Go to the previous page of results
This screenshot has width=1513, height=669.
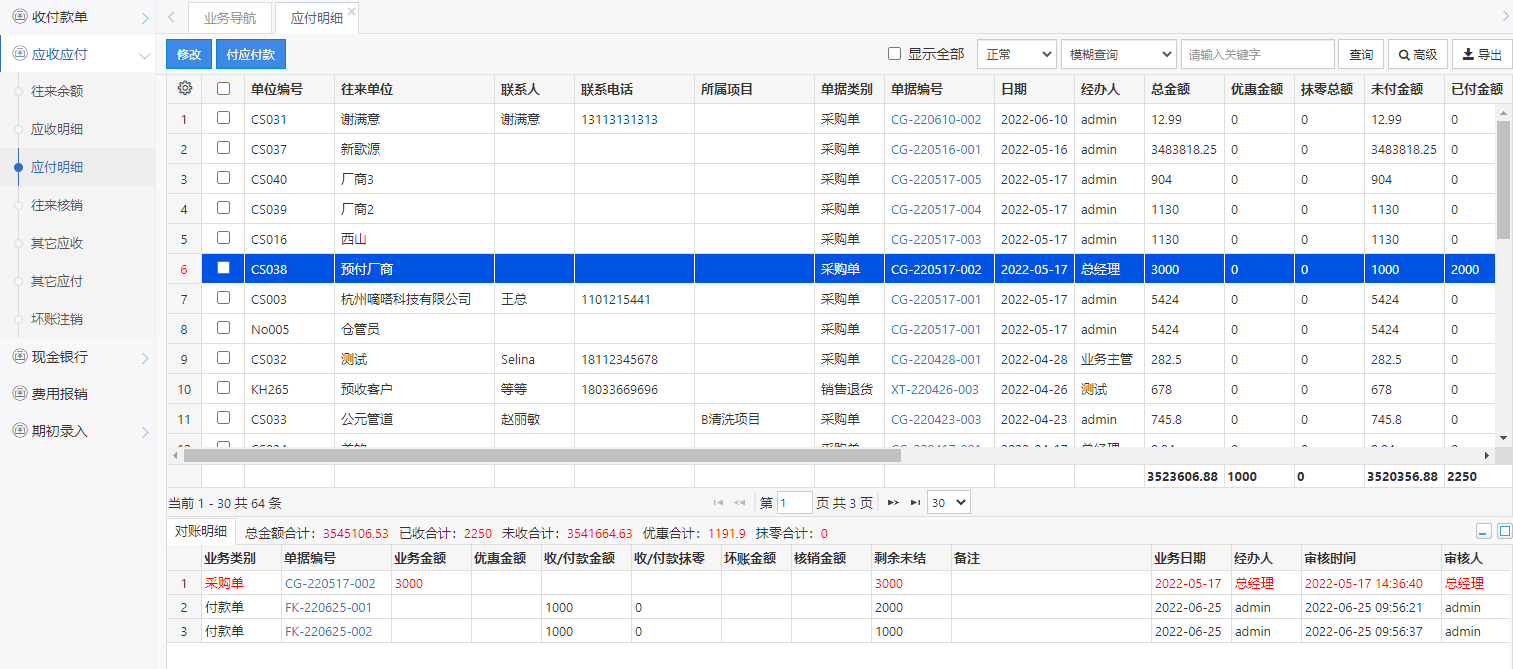740,502
